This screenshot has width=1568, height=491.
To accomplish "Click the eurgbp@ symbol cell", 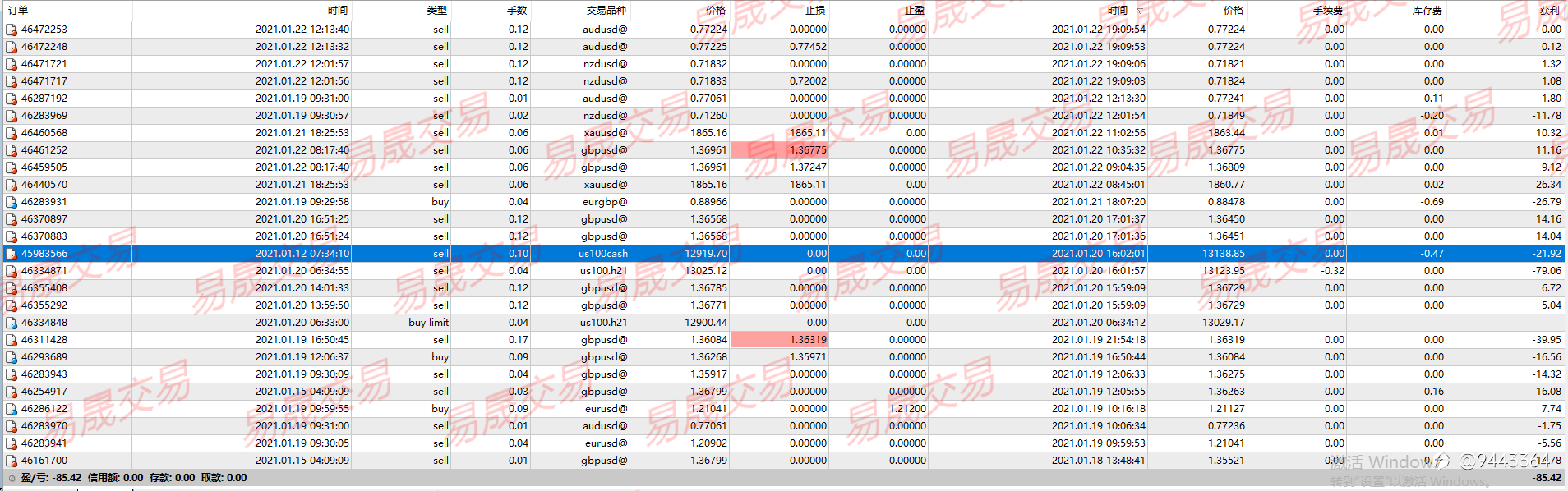I will pos(606,202).
